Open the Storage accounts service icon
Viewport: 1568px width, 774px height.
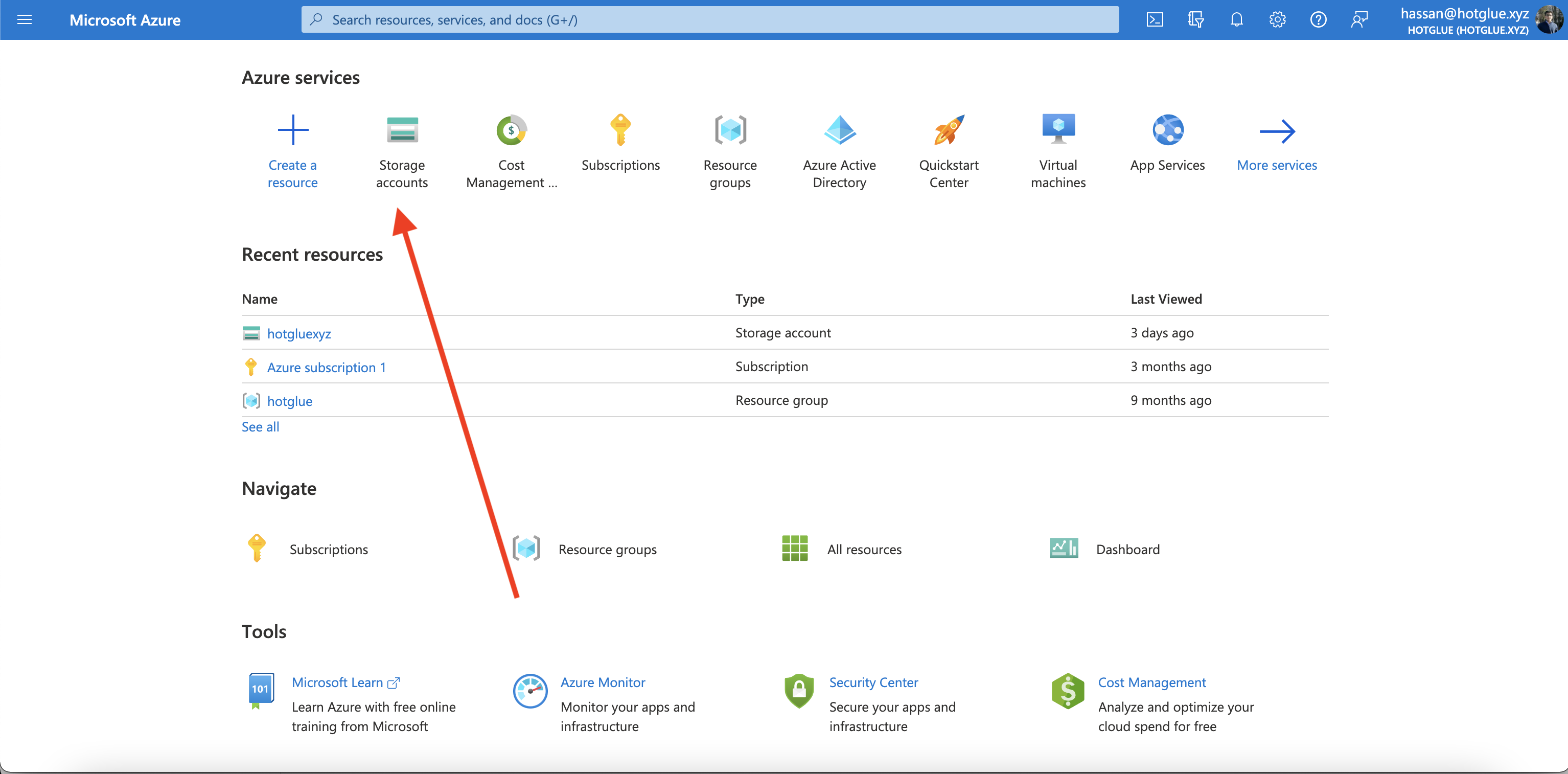tap(402, 130)
